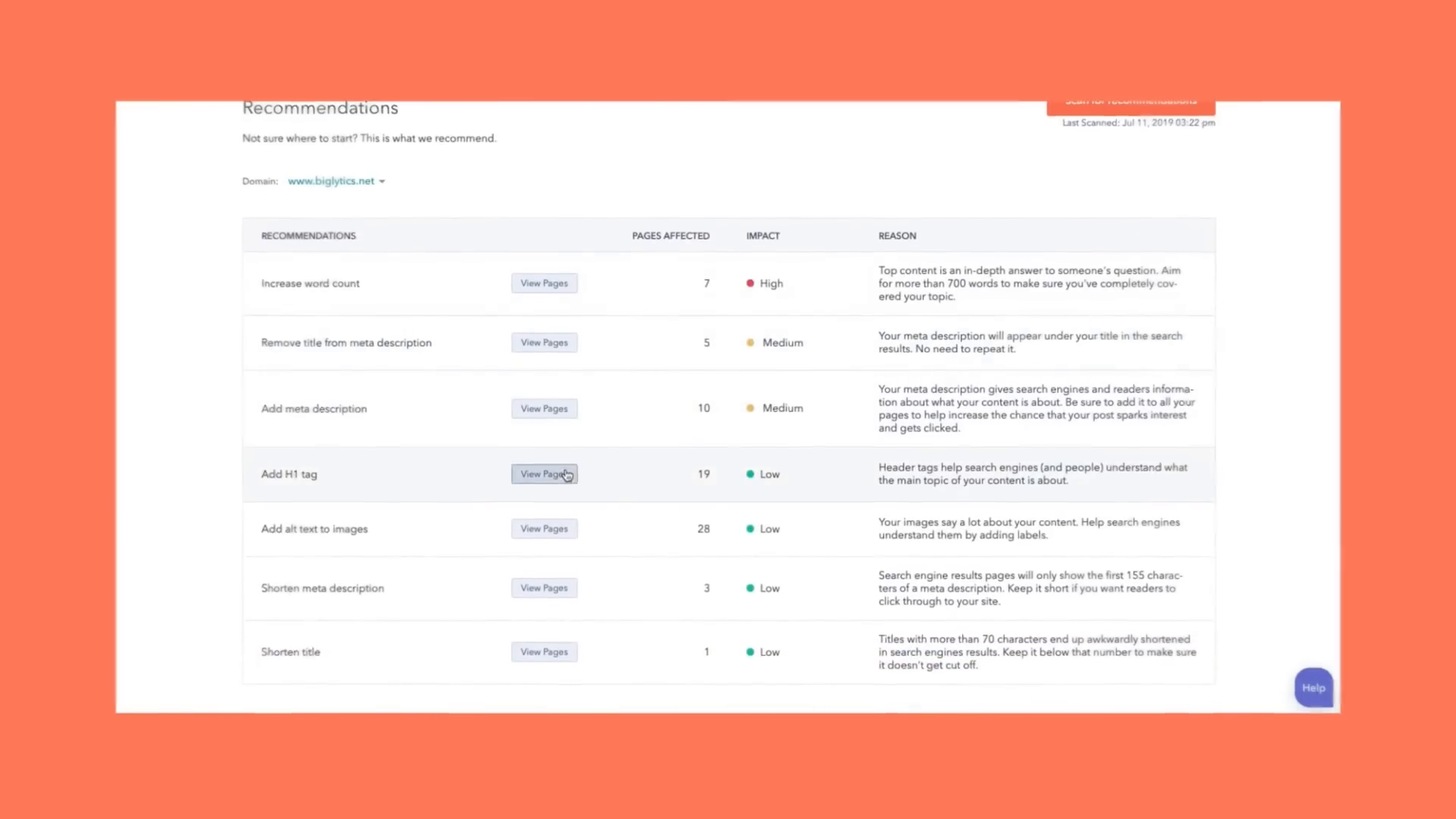The height and width of the screenshot is (819, 1456).
Task: Click the domain dropdown caret arrow
Action: coord(382,182)
